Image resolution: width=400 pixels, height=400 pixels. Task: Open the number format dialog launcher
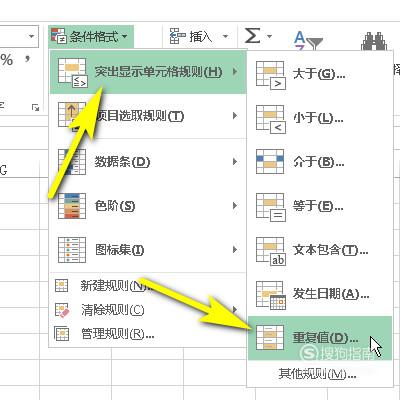[35, 107]
